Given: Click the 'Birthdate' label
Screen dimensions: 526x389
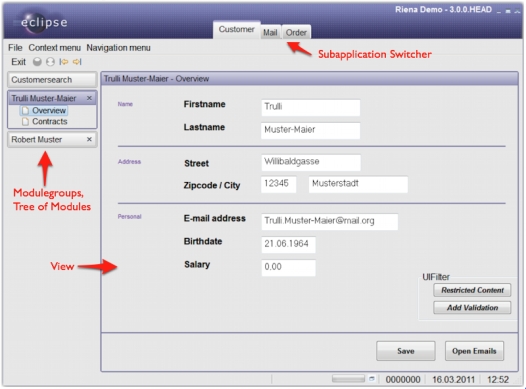Looking at the screenshot, I should pos(203,241).
